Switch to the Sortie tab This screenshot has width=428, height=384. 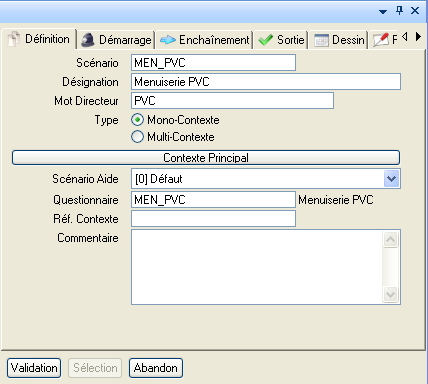(x=281, y=40)
